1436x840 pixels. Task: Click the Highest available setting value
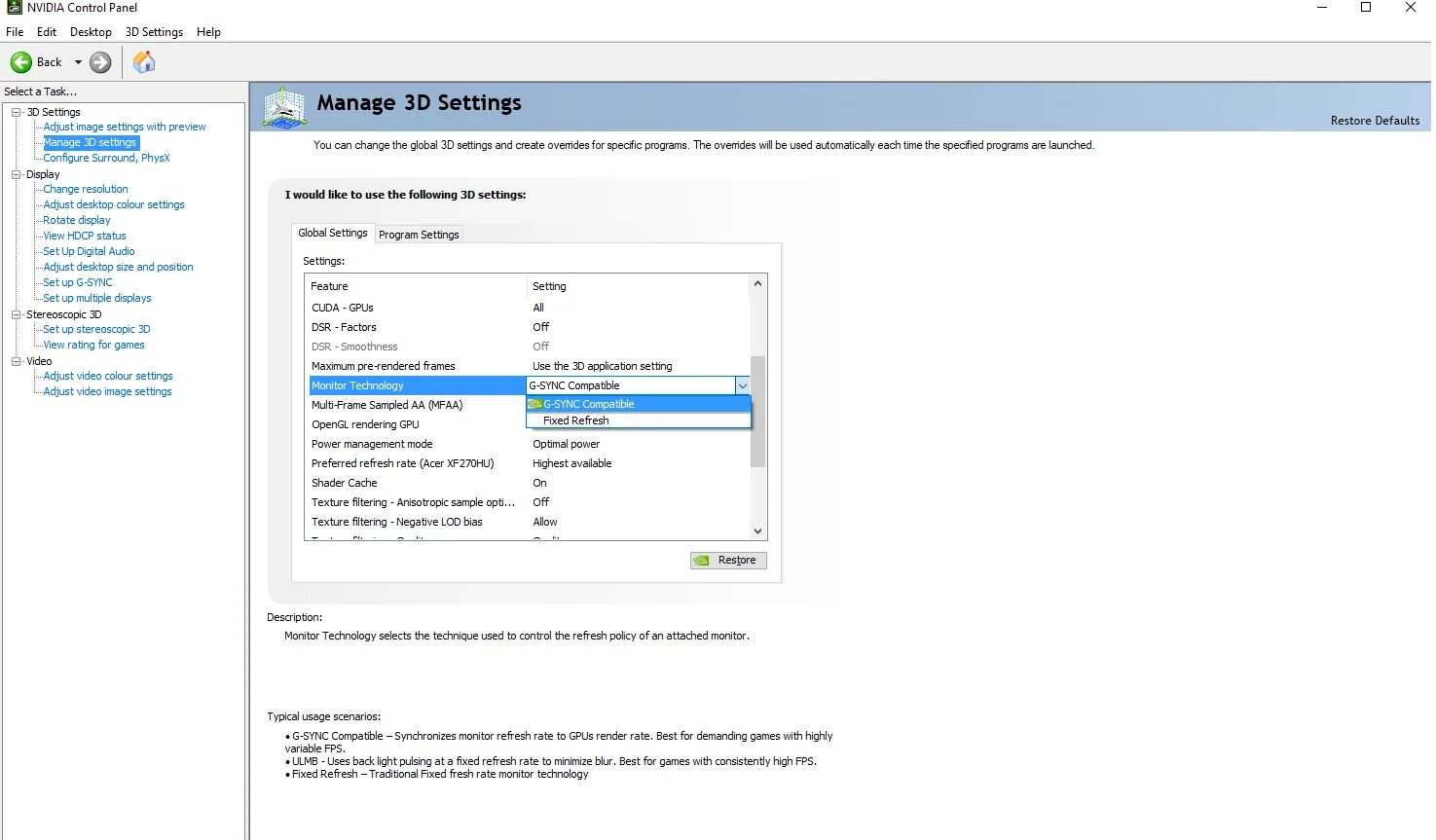pos(571,463)
